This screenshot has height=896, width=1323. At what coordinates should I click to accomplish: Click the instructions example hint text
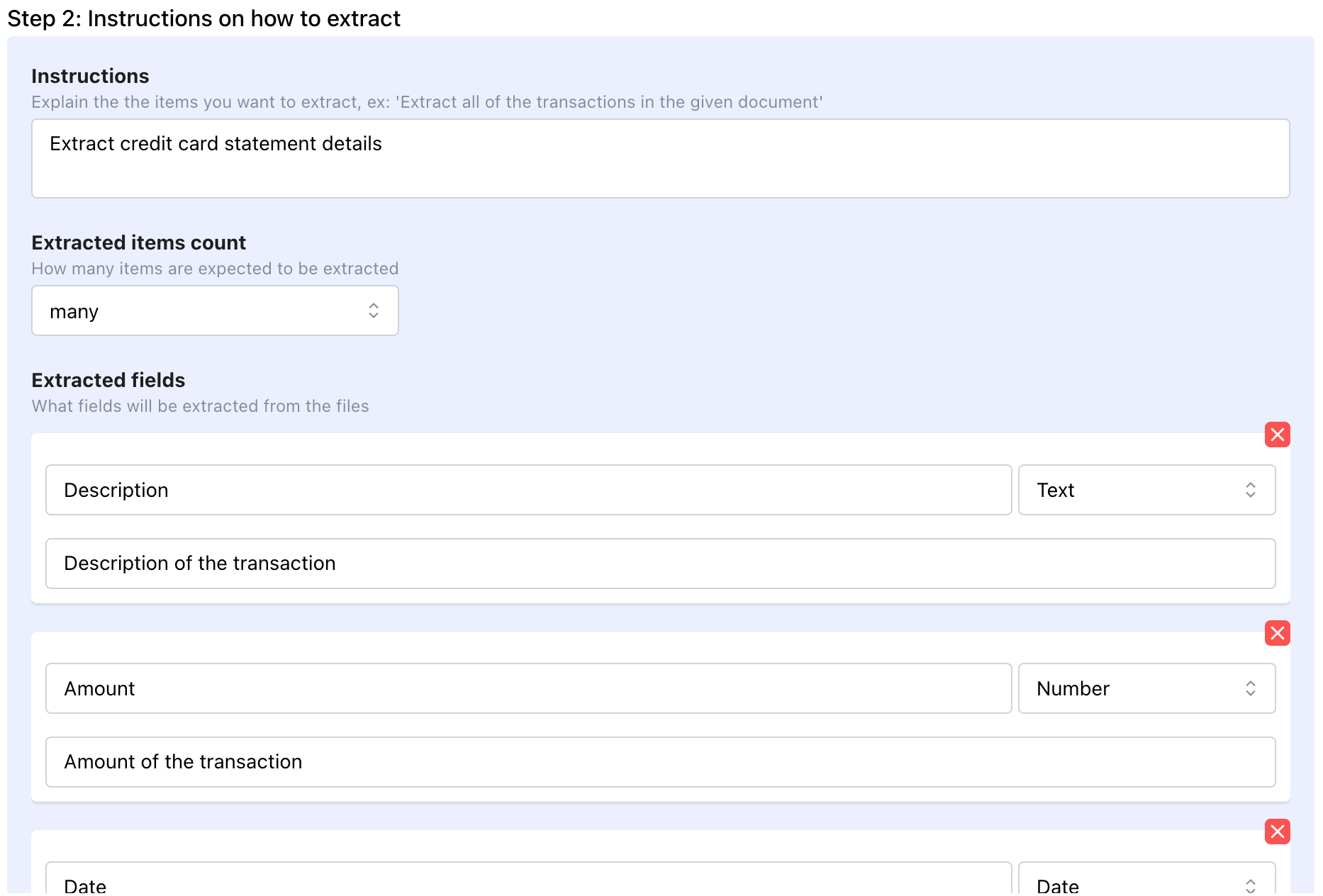(427, 102)
